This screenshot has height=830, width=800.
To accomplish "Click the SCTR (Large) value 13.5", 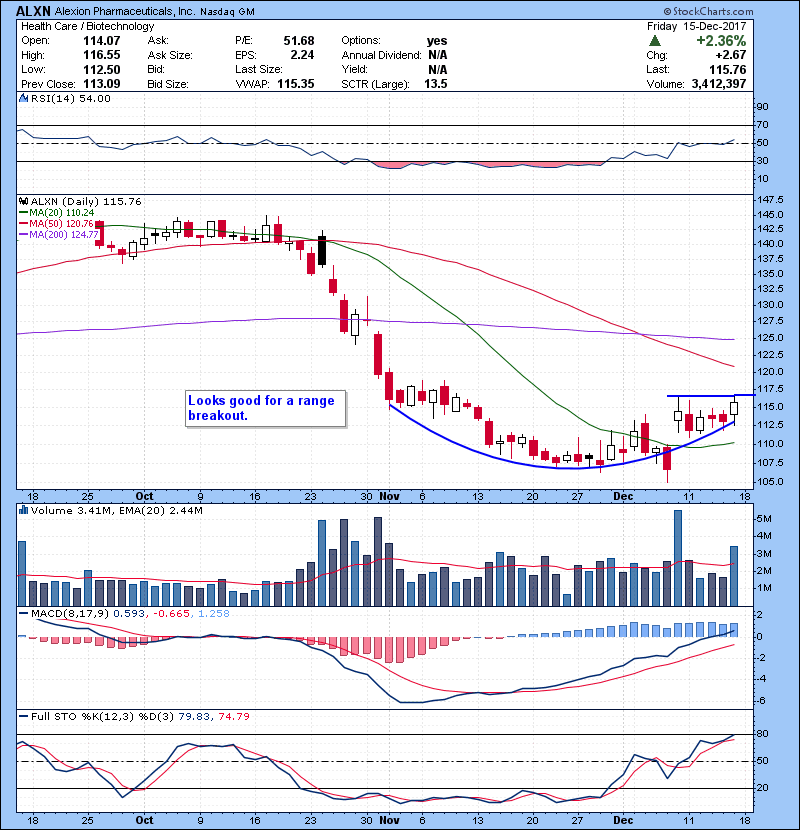I will pyautogui.click(x=436, y=84).
